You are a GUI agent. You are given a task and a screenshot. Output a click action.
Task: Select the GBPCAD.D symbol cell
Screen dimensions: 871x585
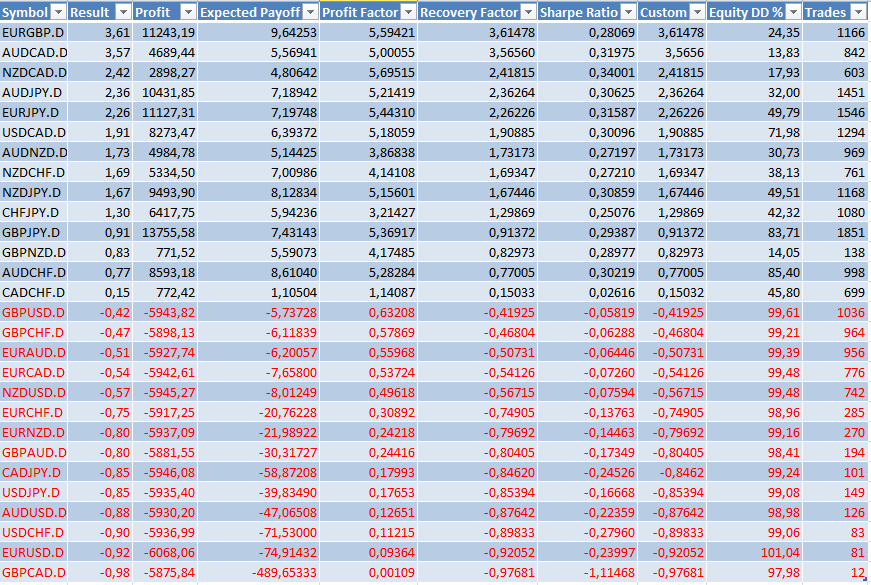click(33, 573)
